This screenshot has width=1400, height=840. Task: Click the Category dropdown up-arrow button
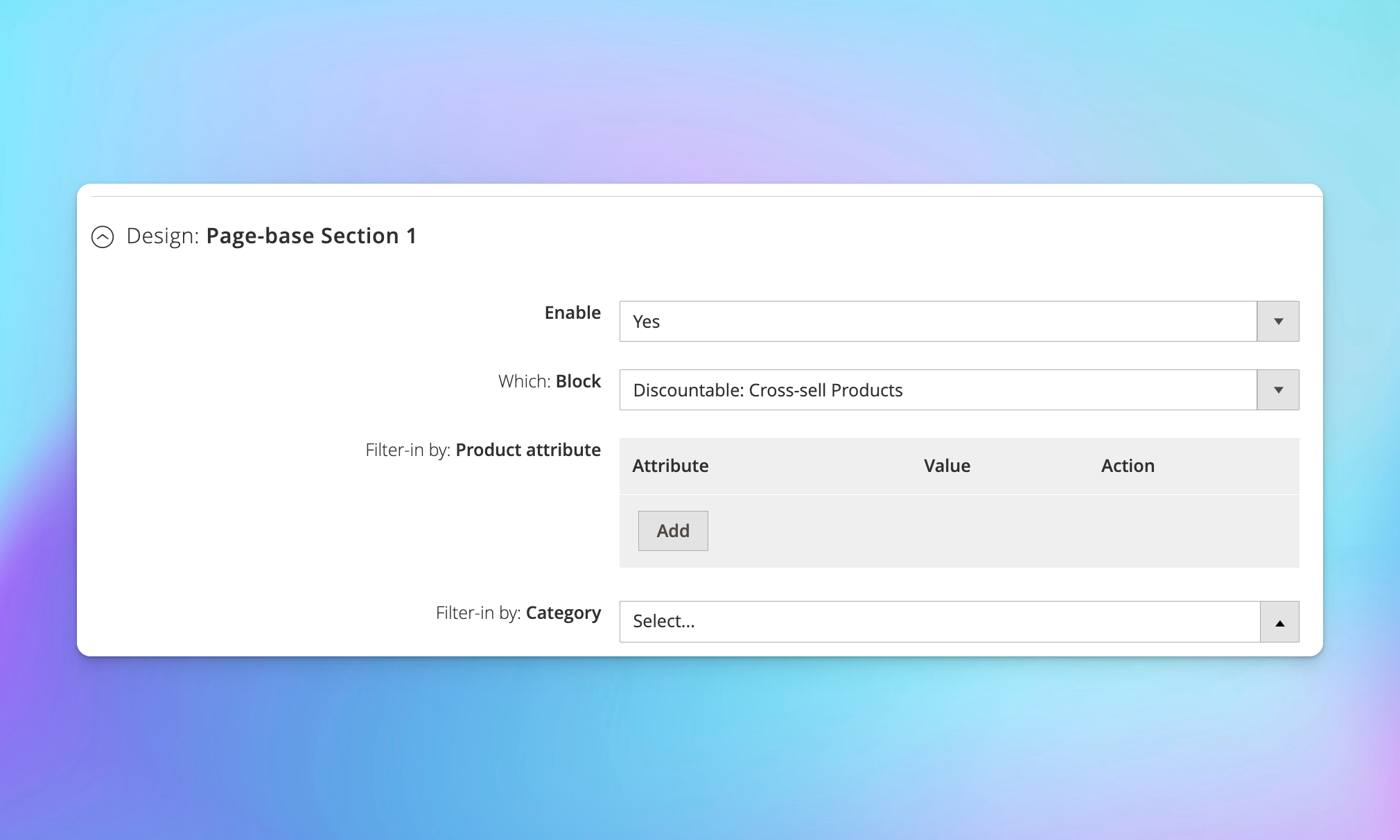tap(1279, 622)
